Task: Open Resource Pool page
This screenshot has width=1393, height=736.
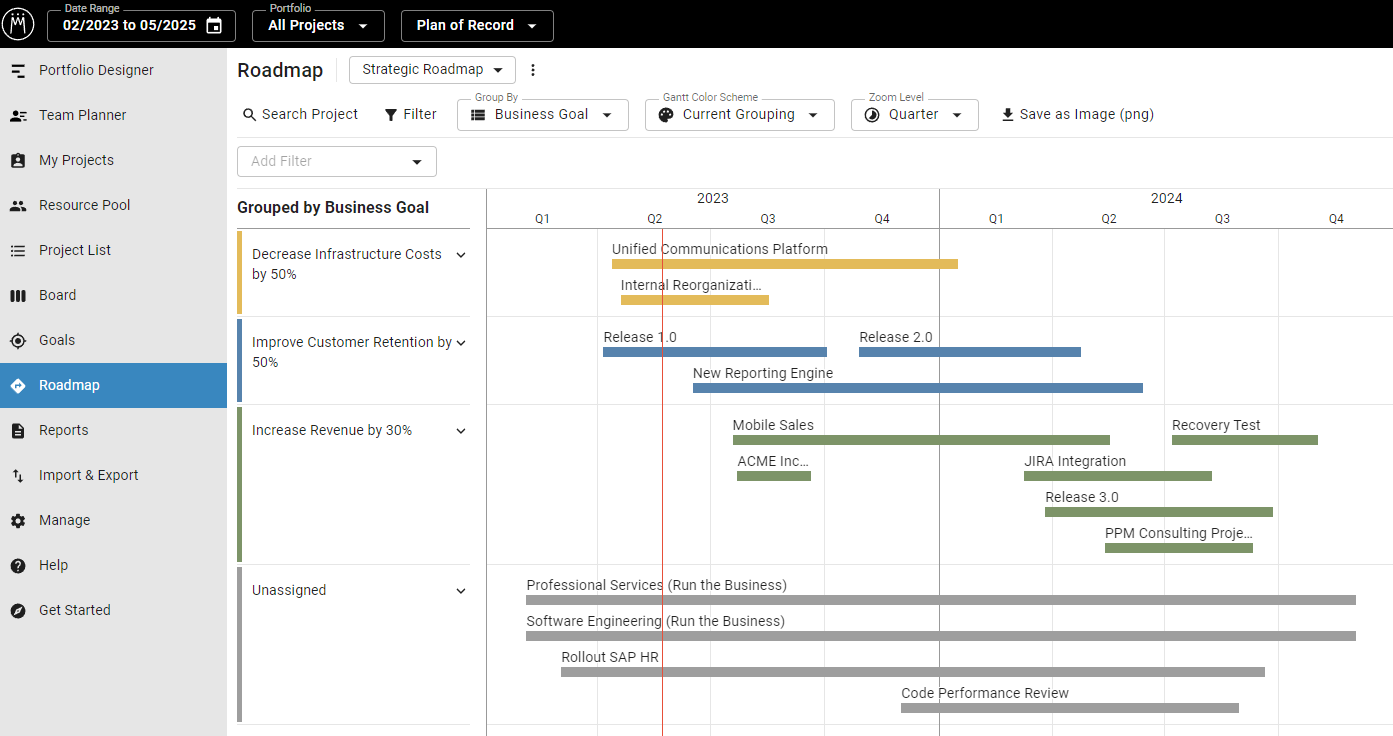Action: click(x=113, y=206)
